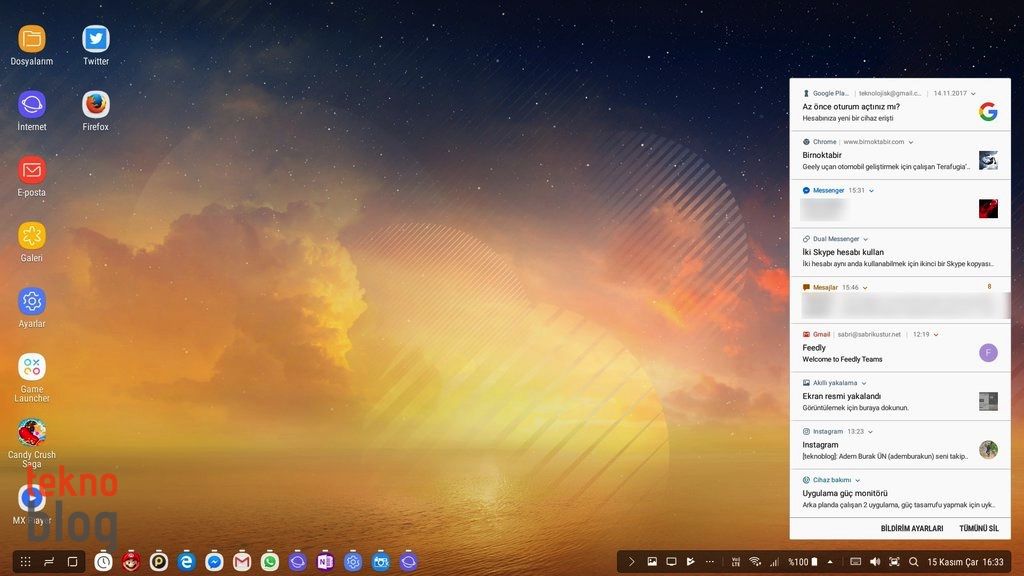Expand the Chrome Birnoktabir notification chevron
The height and width of the screenshot is (576, 1024).
click(911, 142)
